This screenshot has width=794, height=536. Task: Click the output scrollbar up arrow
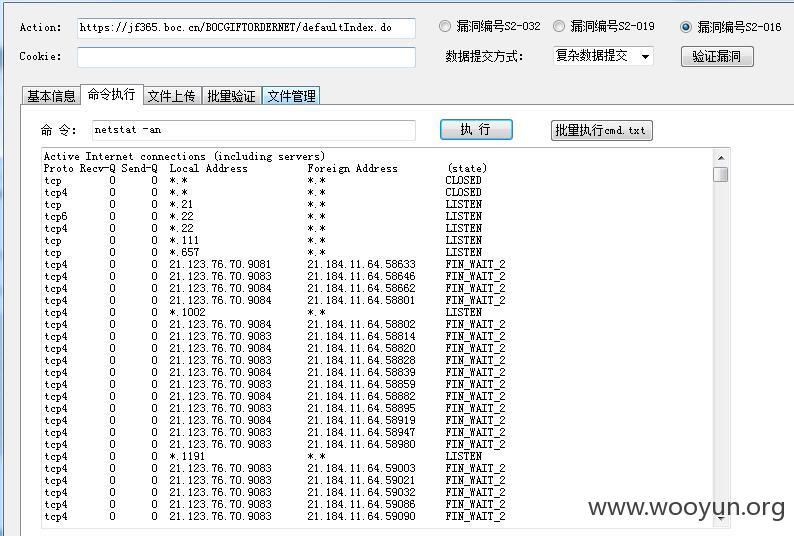721,158
